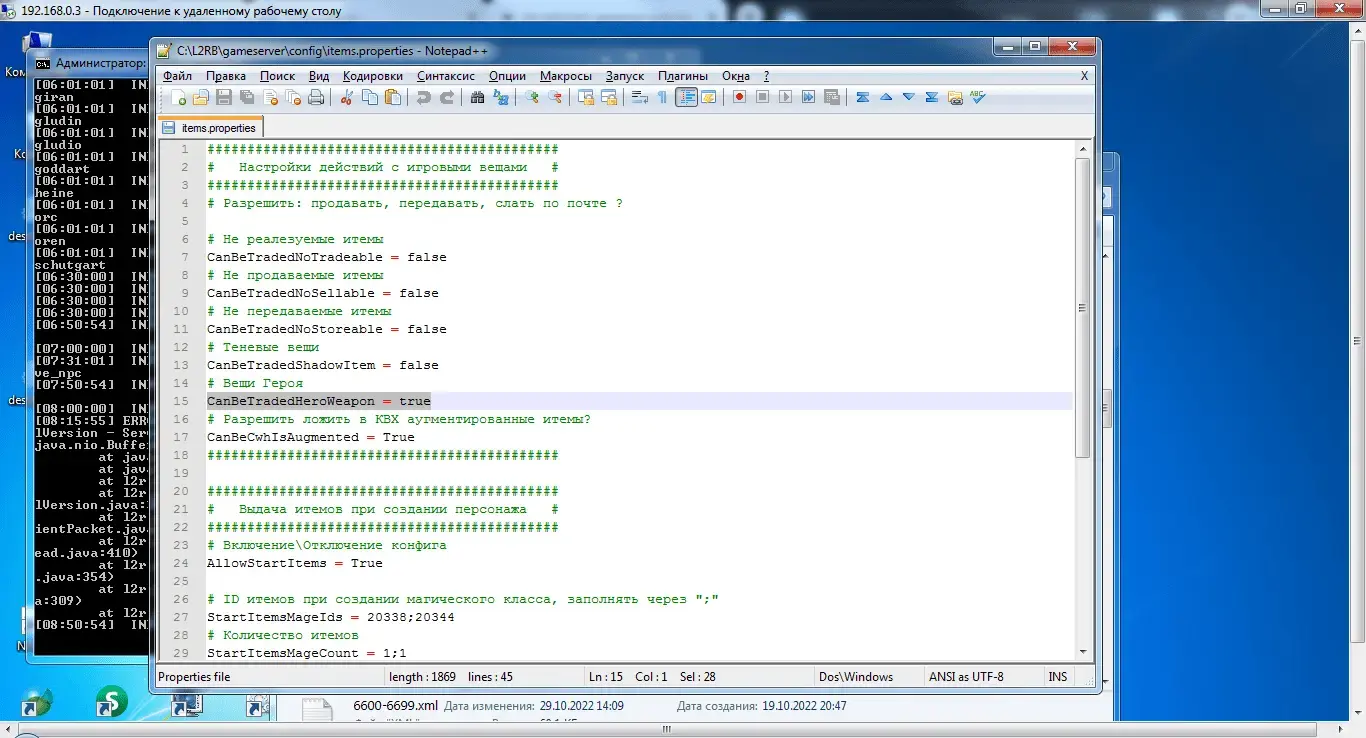Click the line StartItemsMageIds = 20338;20344
The height and width of the screenshot is (738, 1366).
pyautogui.click(x=331, y=617)
